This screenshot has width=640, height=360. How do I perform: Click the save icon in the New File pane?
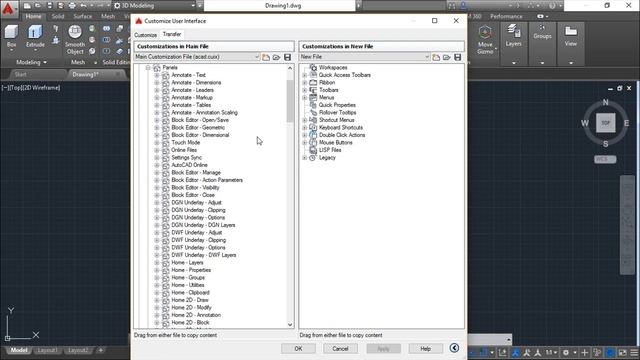[458, 57]
